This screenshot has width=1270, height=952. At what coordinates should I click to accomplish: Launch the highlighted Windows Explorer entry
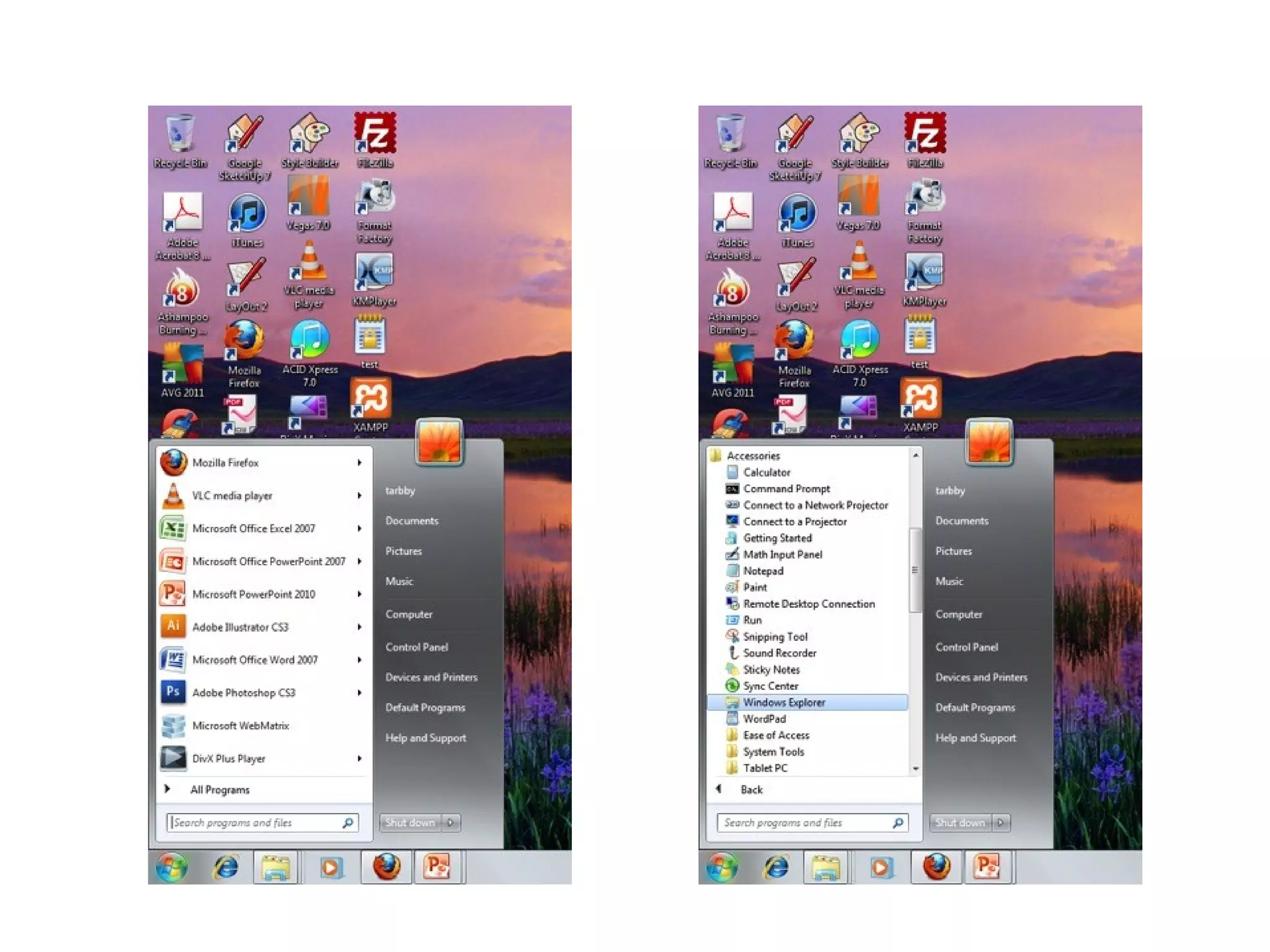784,702
